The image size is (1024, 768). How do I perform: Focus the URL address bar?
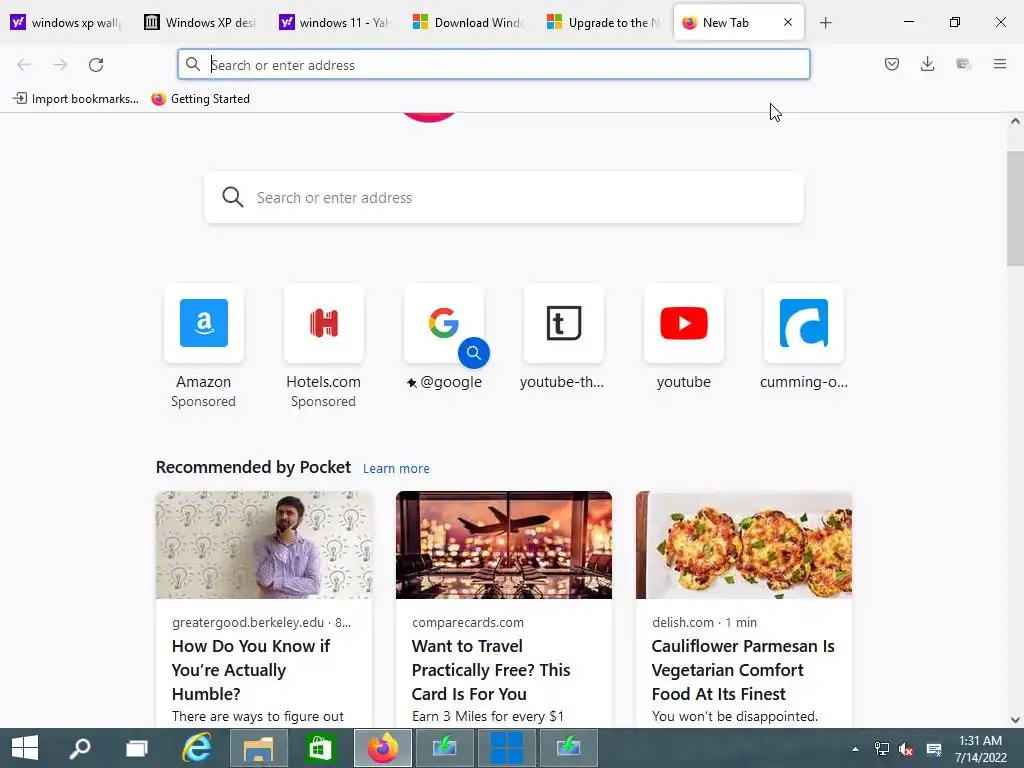point(494,65)
